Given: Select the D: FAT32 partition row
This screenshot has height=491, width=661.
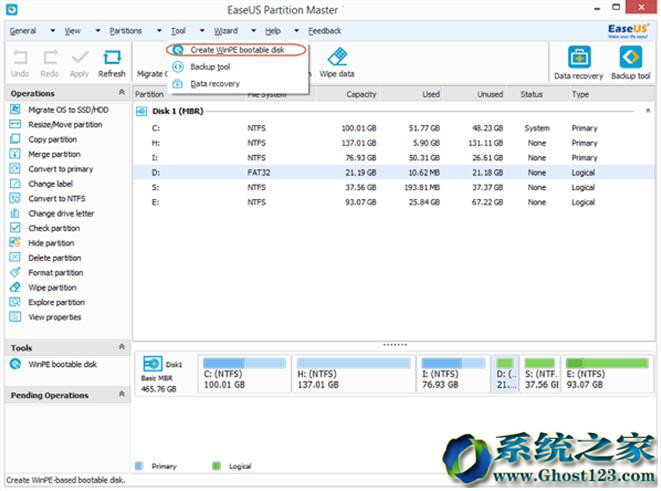Looking at the screenshot, I should [394, 172].
